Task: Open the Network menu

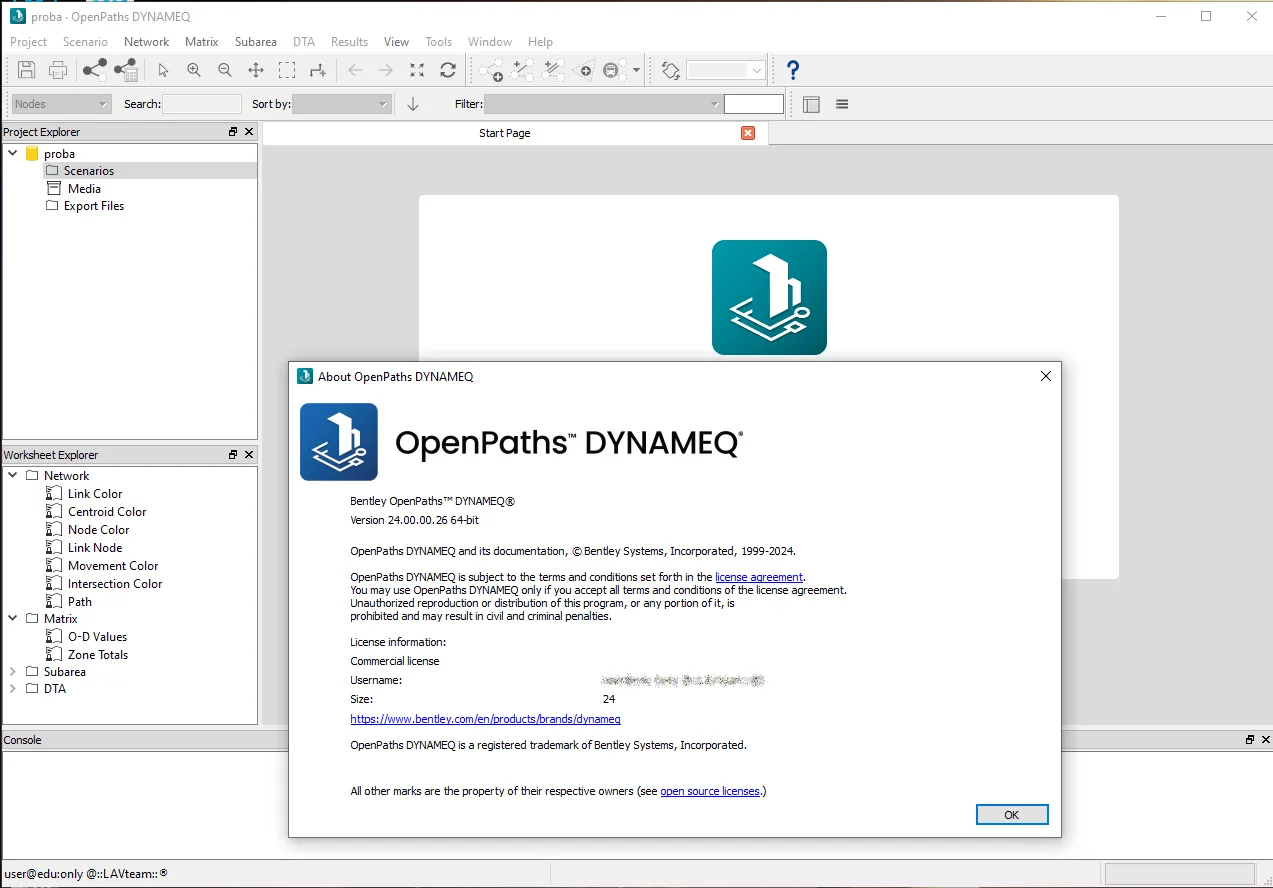Action: tap(146, 42)
